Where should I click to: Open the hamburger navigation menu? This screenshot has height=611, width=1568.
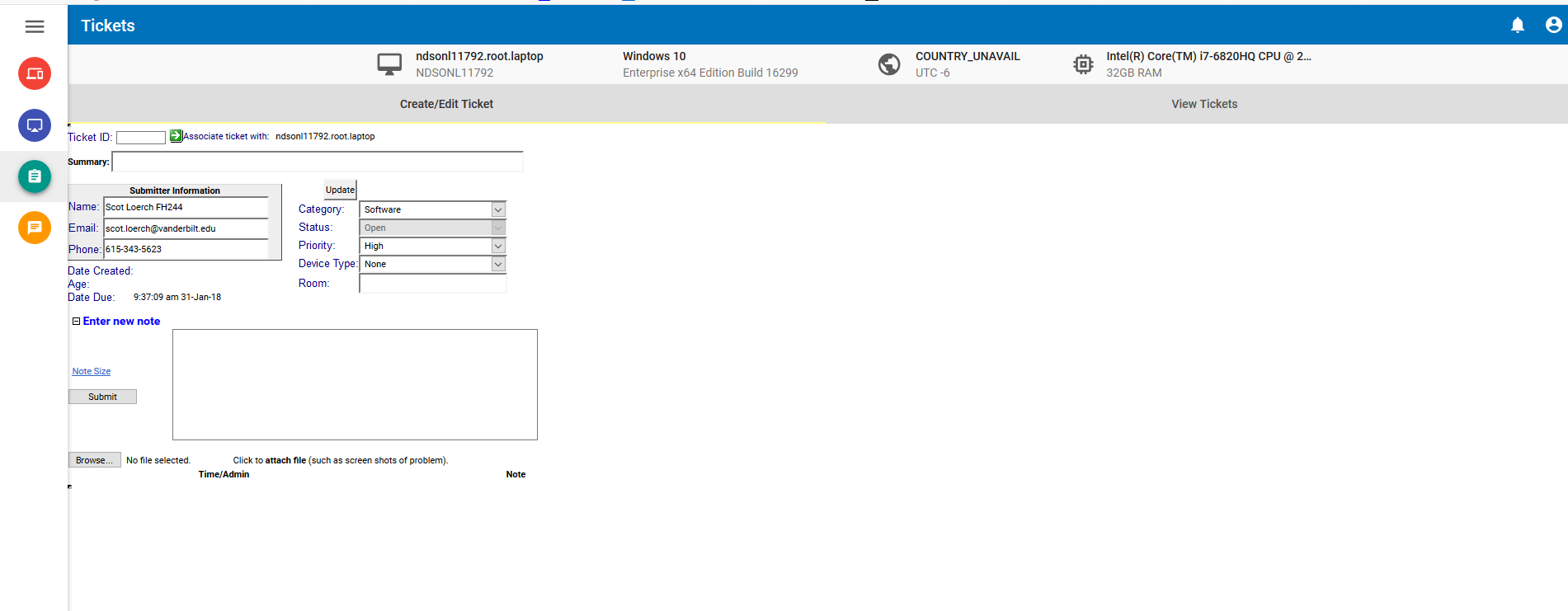pos(35,26)
